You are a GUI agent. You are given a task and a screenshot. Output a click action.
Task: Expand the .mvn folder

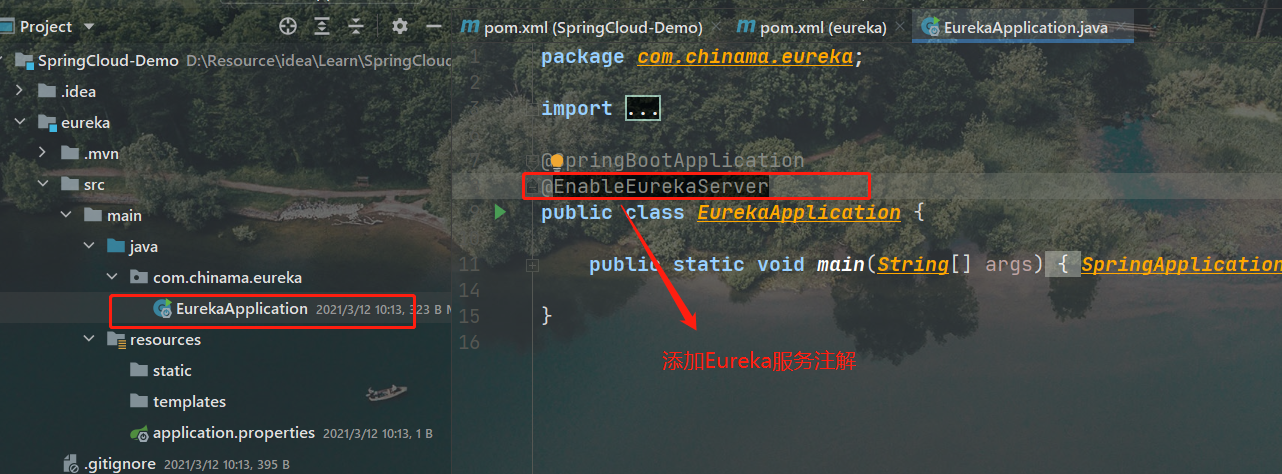tap(42, 153)
